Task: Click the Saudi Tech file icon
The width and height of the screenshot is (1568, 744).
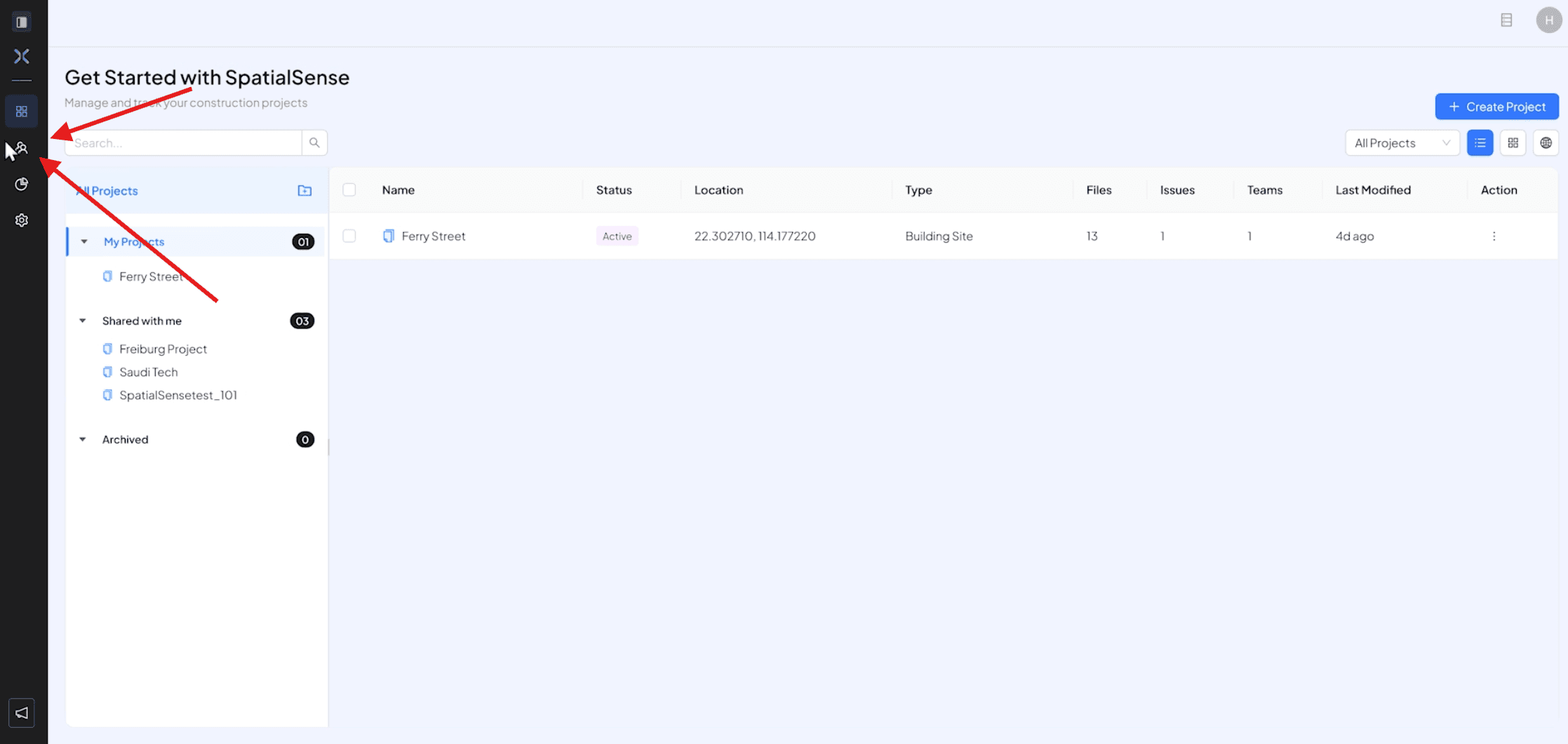Action: point(107,372)
